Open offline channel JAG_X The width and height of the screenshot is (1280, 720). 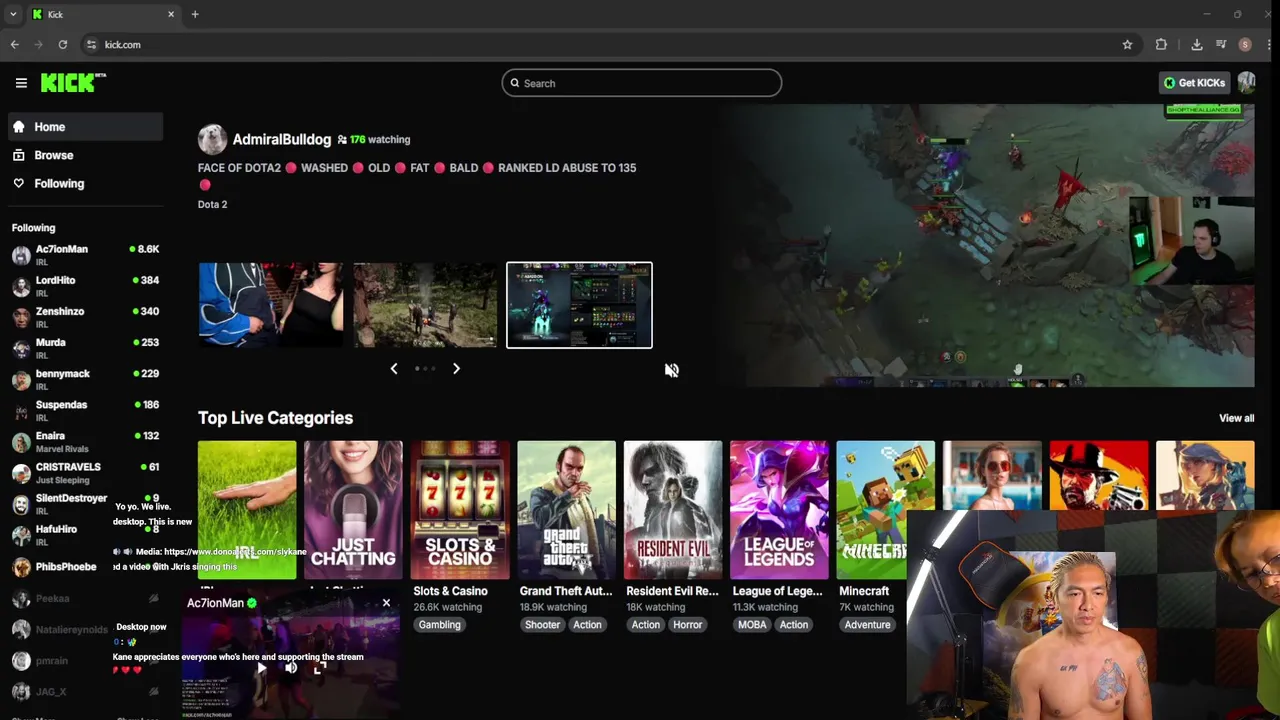[x=85, y=691]
